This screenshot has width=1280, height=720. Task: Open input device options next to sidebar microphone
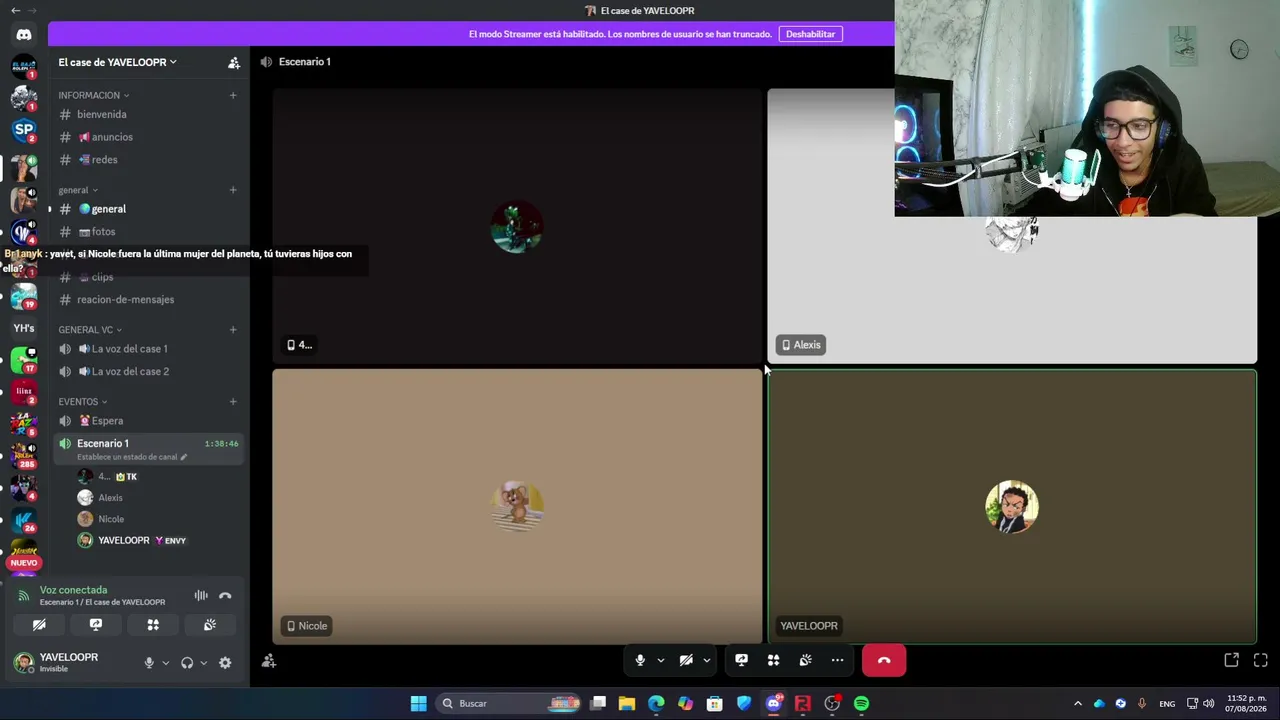tap(165, 663)
